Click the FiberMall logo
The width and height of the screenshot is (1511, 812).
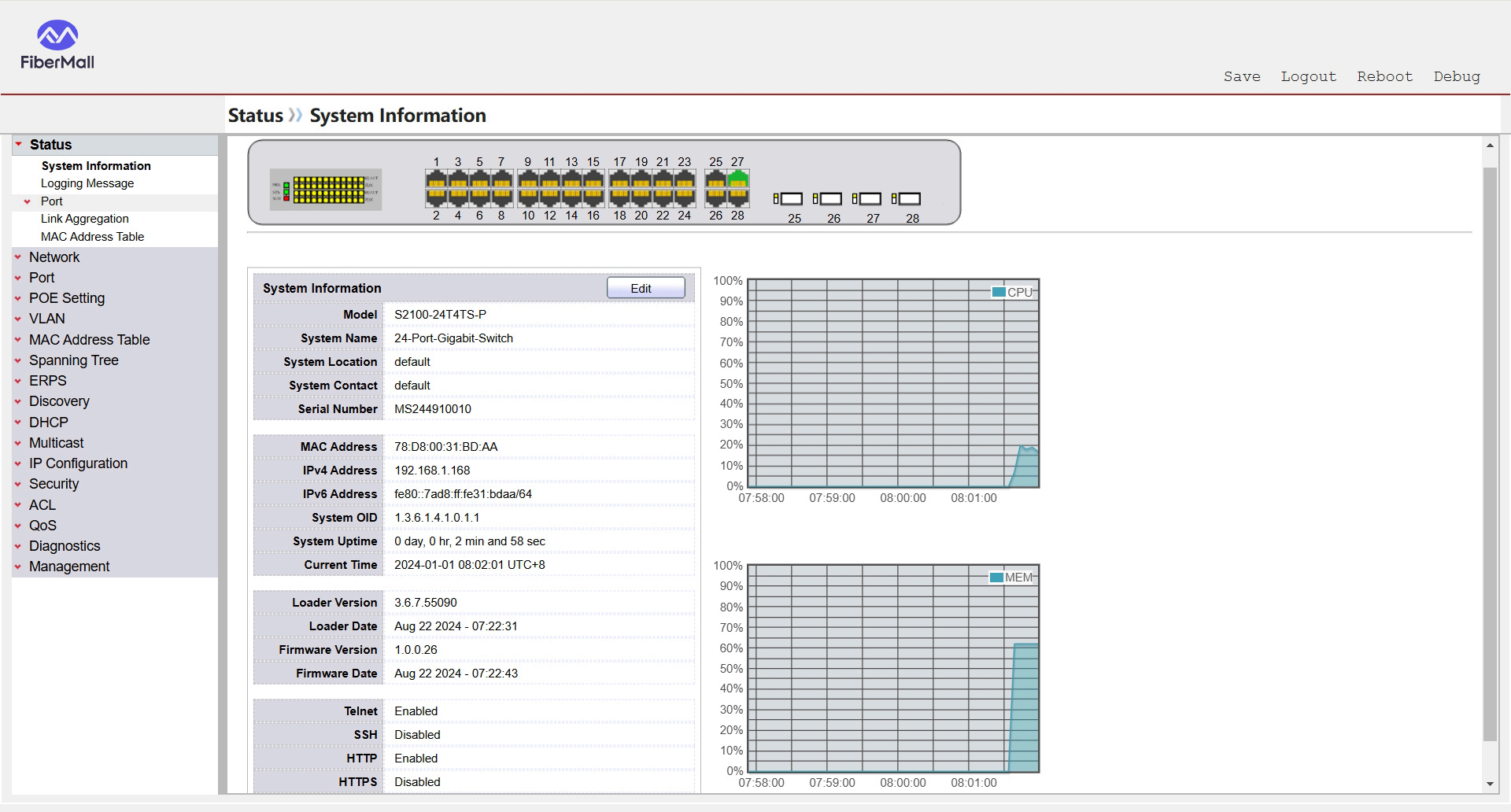57,45
